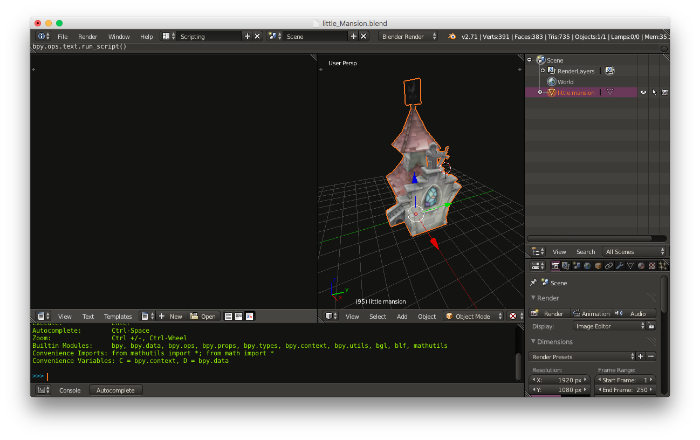
Task: Delete the Scripting screen layout
Action: tap(257, 36)
